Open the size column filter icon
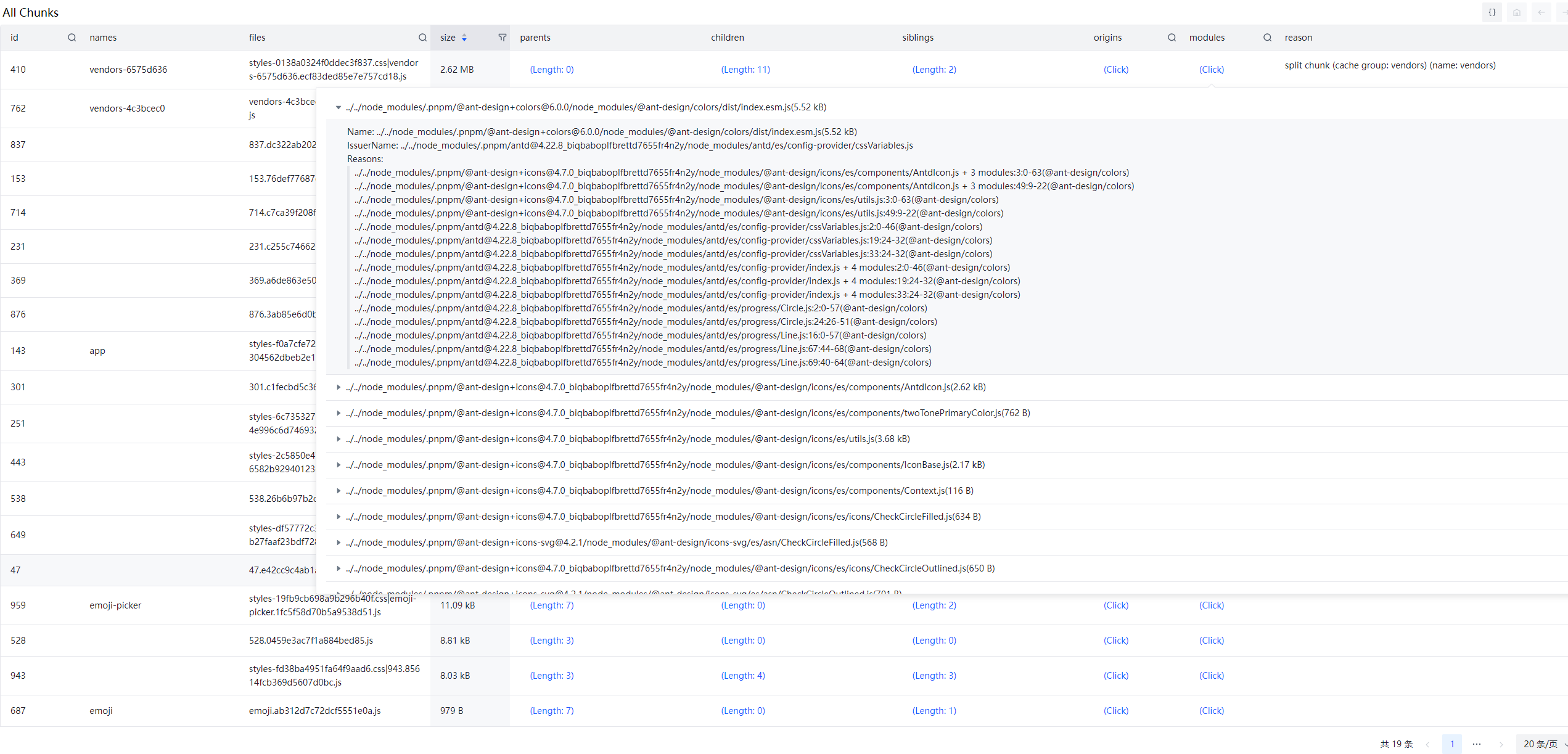Screen dimensions: 1568x754 click(x=503, y=38)
